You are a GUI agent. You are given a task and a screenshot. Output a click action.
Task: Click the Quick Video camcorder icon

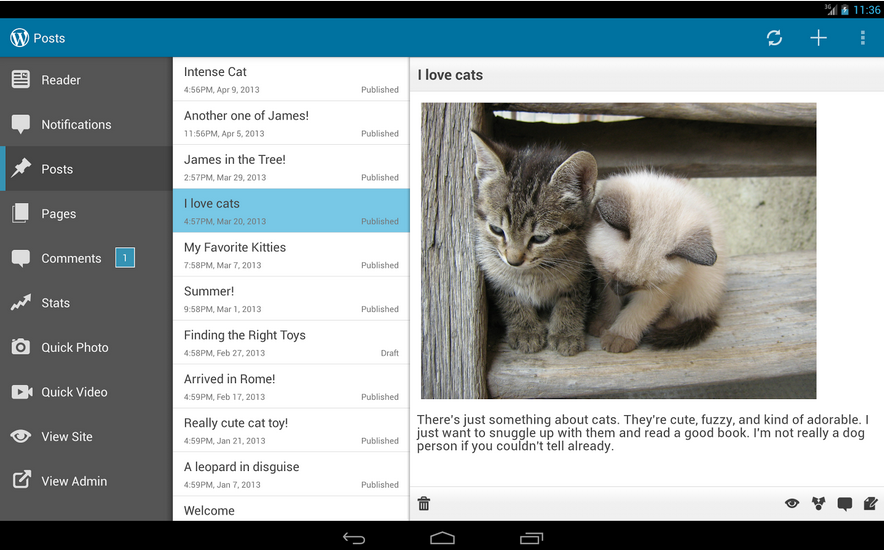click(21, 392)
